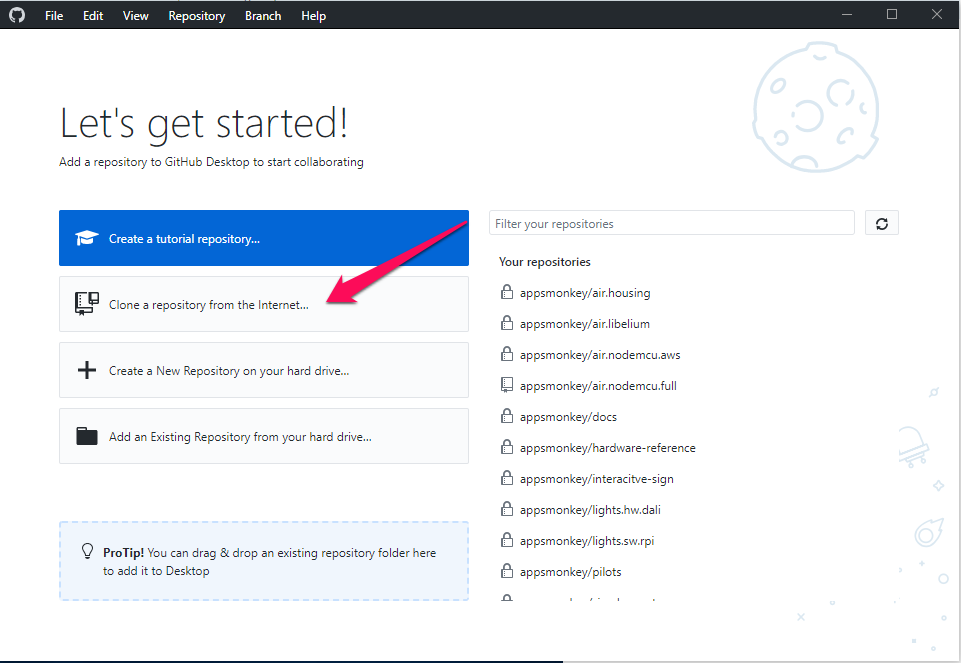The width and height of the screenshot is (961, 663).
Task: Click lock icon beside air.libelium
Action: click(507, 322)
